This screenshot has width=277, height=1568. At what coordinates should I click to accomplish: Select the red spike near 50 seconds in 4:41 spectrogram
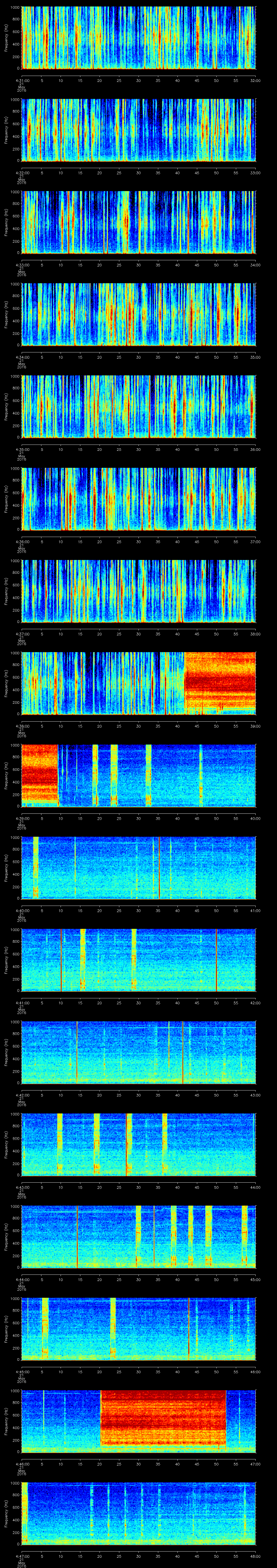[216, 960]
